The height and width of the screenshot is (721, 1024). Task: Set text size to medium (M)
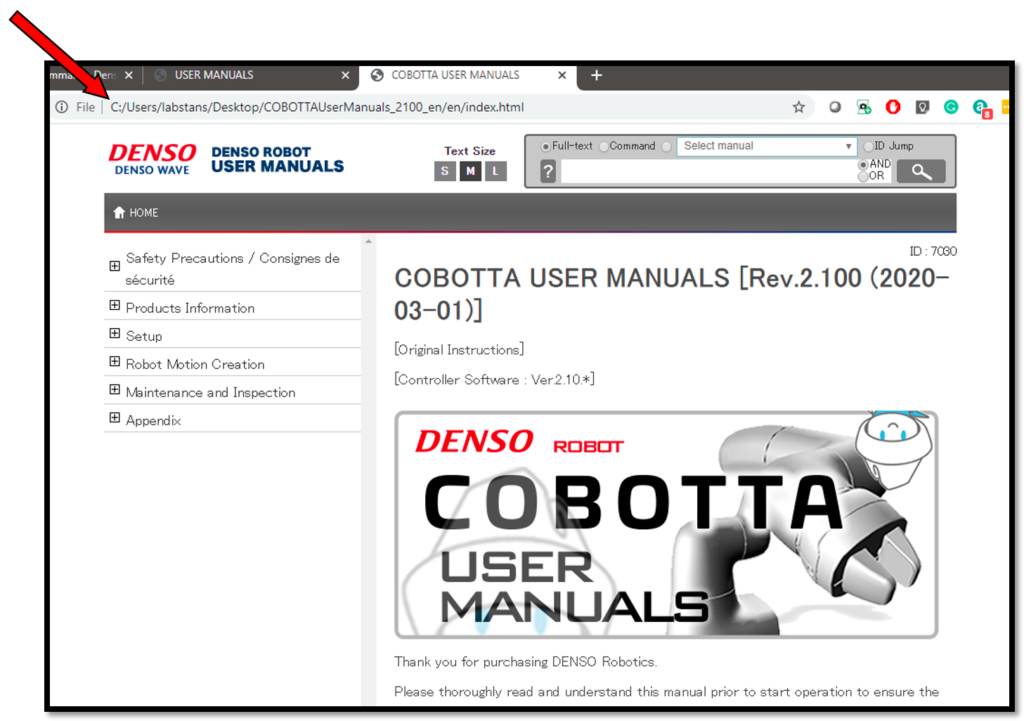coord(470,171)
